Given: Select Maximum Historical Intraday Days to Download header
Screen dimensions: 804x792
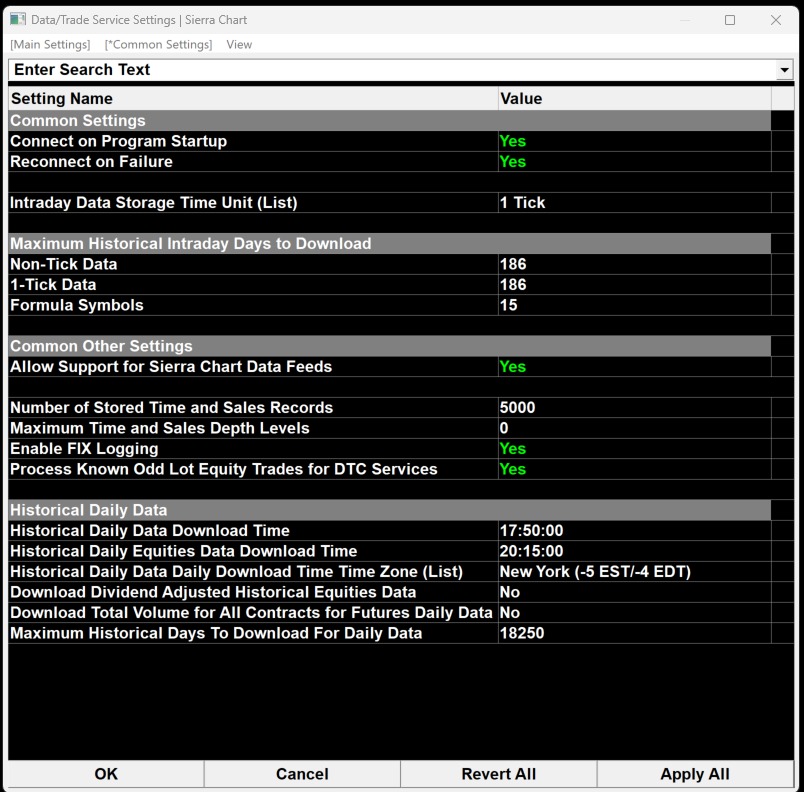Looking at the screenshot, I should 390,243.
